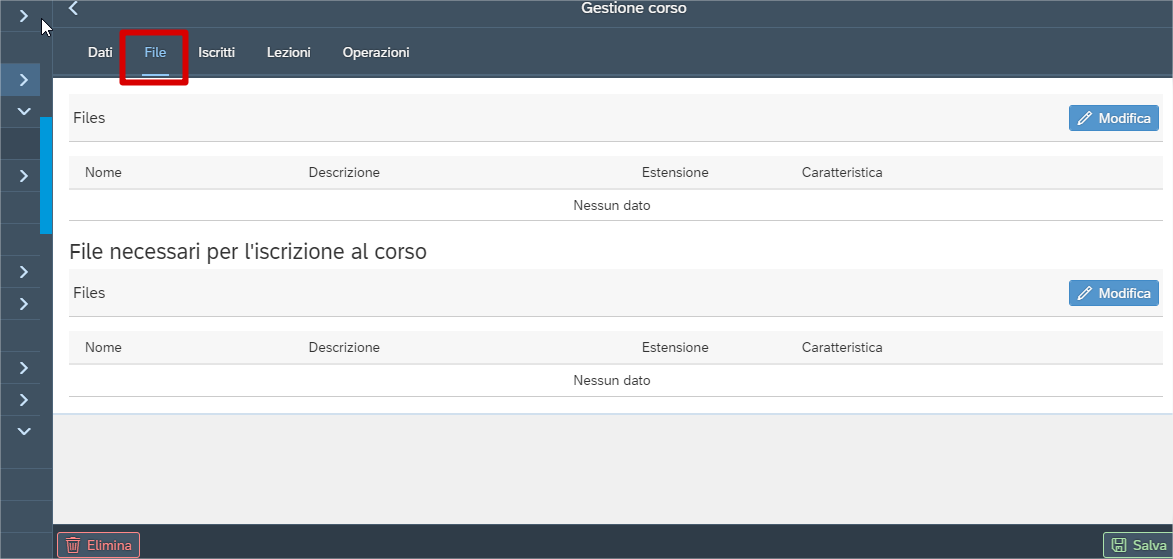Click the blue vertical bar in sidebar
The height and width of the screenshot is (559, 1173).
(x=46, y=175)
